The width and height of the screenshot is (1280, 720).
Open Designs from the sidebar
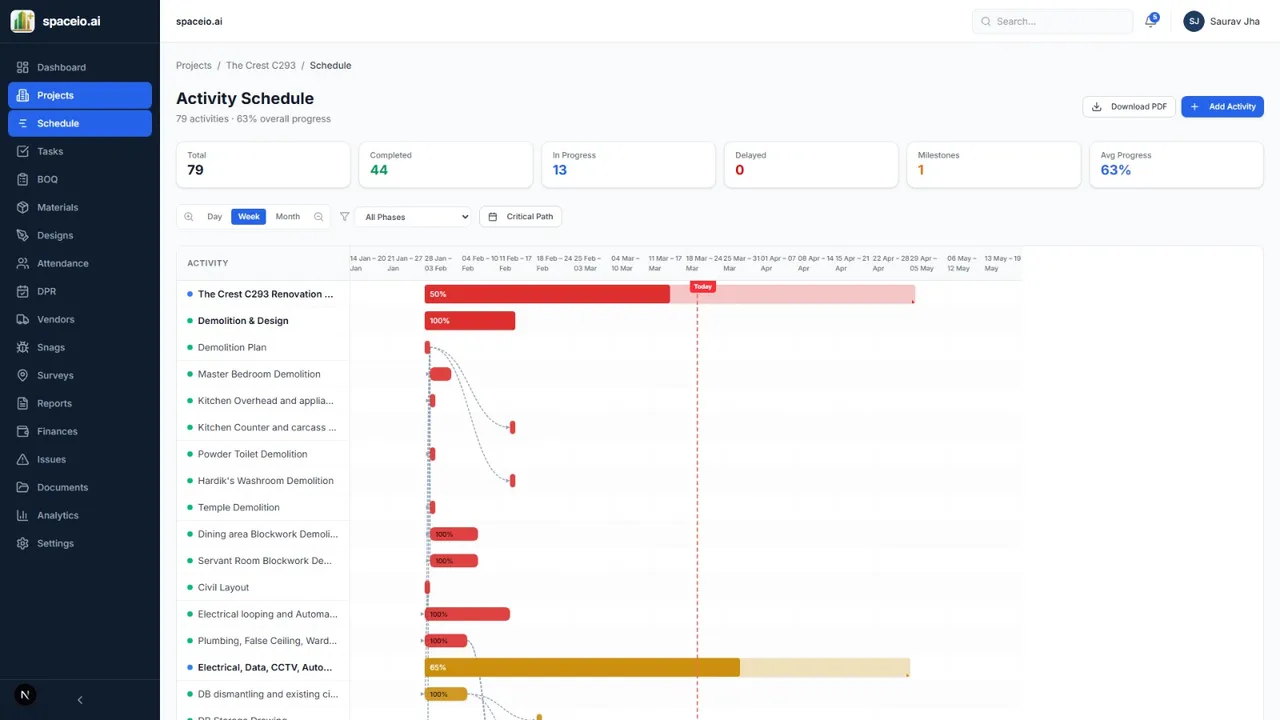80,235
